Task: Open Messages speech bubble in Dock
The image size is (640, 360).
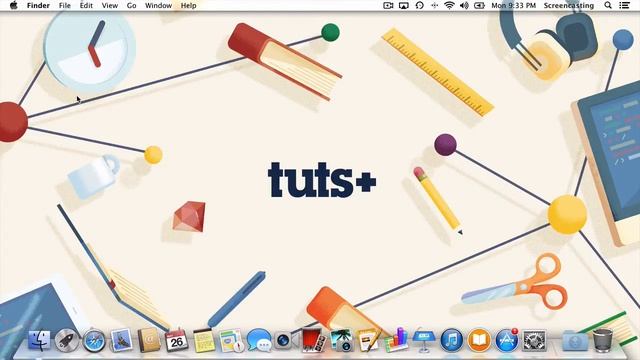Action: point(259,340)
